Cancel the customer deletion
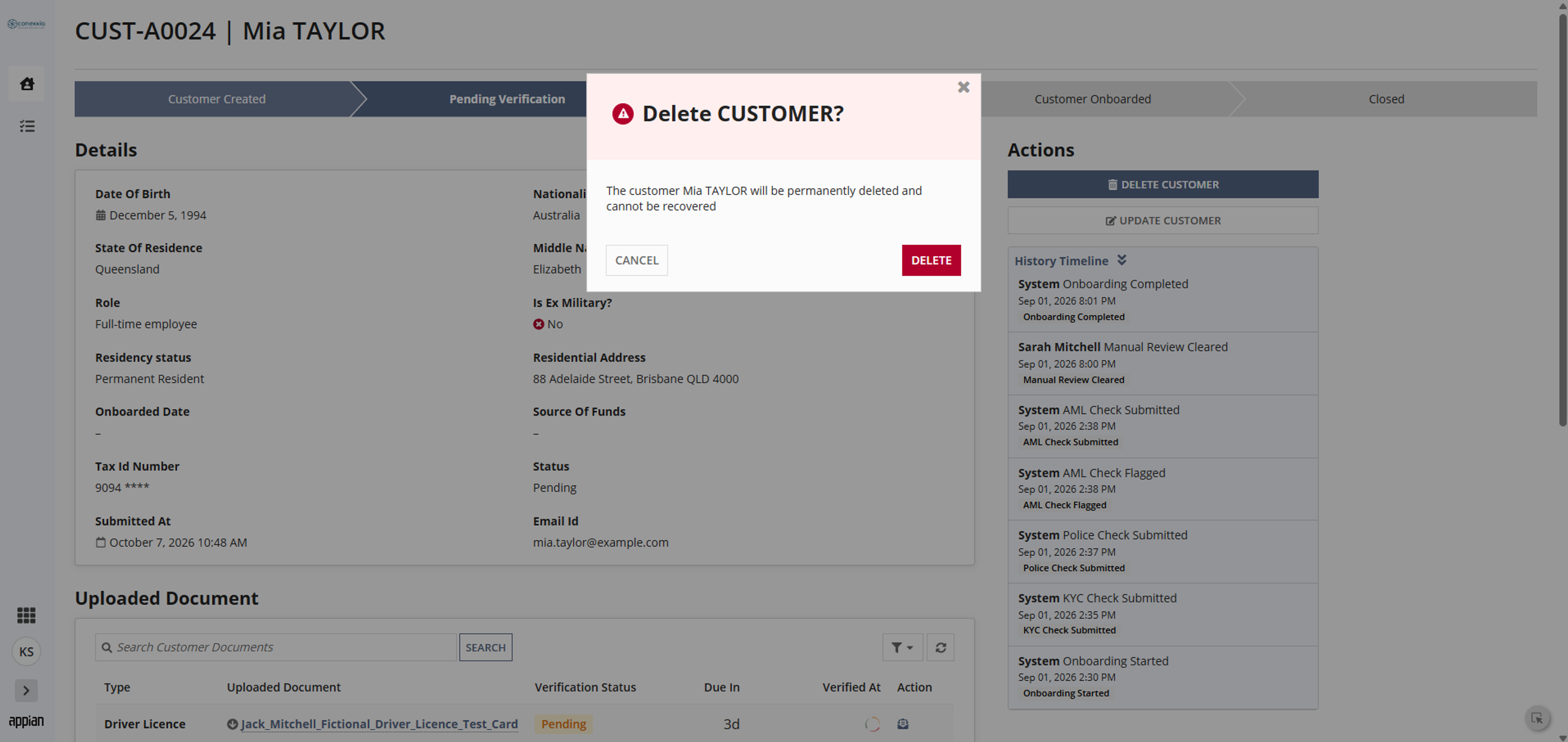This screenshot has height=742, width=1568. tap(636, 260)
